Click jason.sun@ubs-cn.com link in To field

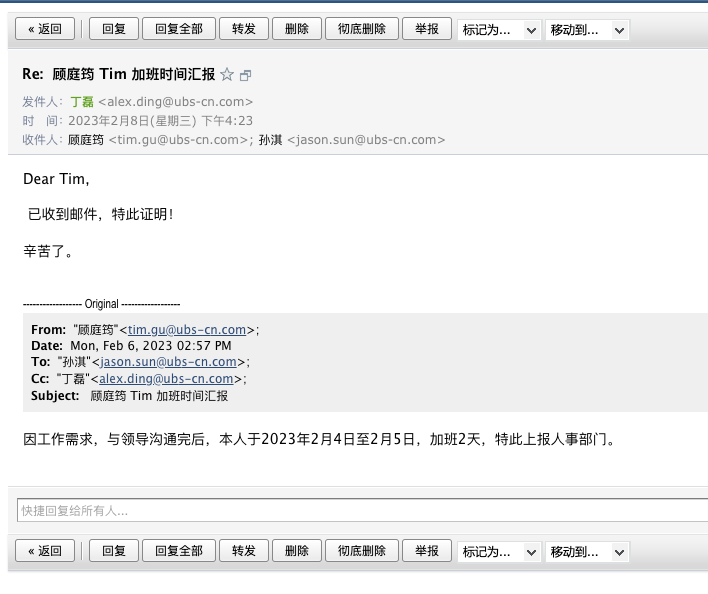point(168,362)
